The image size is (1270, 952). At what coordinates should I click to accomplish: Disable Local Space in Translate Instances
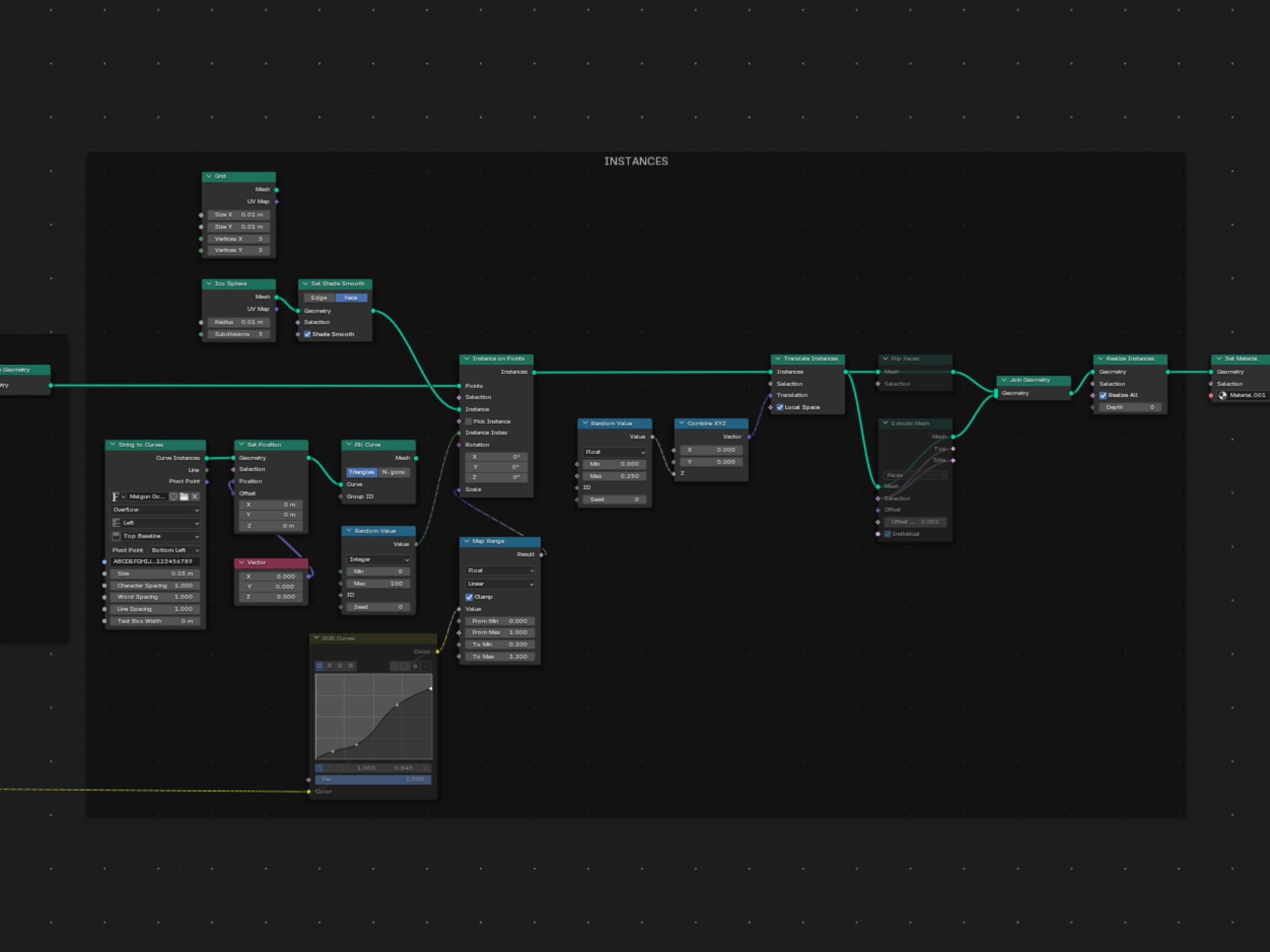(x=780, y=407)
